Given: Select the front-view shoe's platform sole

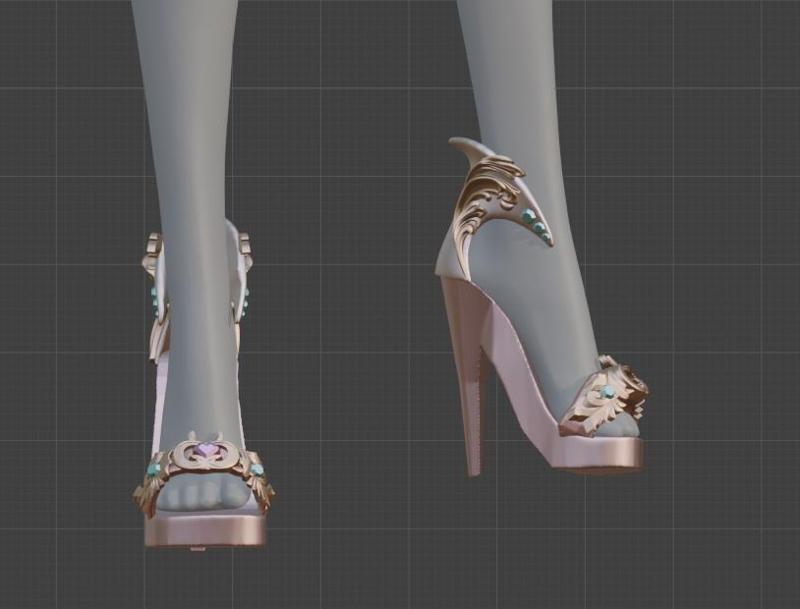Looking at the screenshot, I should tap(206, 530).
